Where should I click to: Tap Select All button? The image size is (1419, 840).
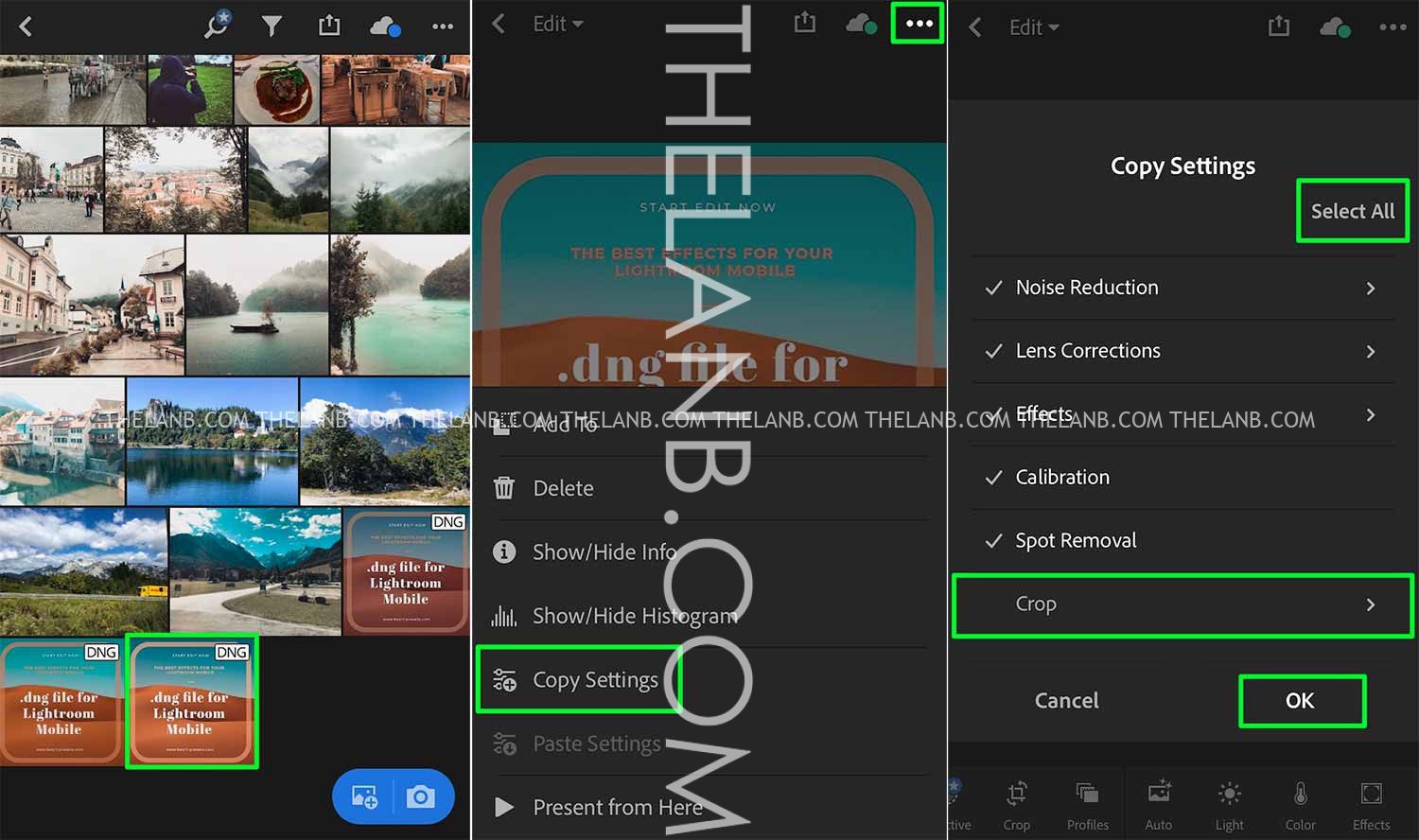pyautogui.click(x=1352, y=211)
